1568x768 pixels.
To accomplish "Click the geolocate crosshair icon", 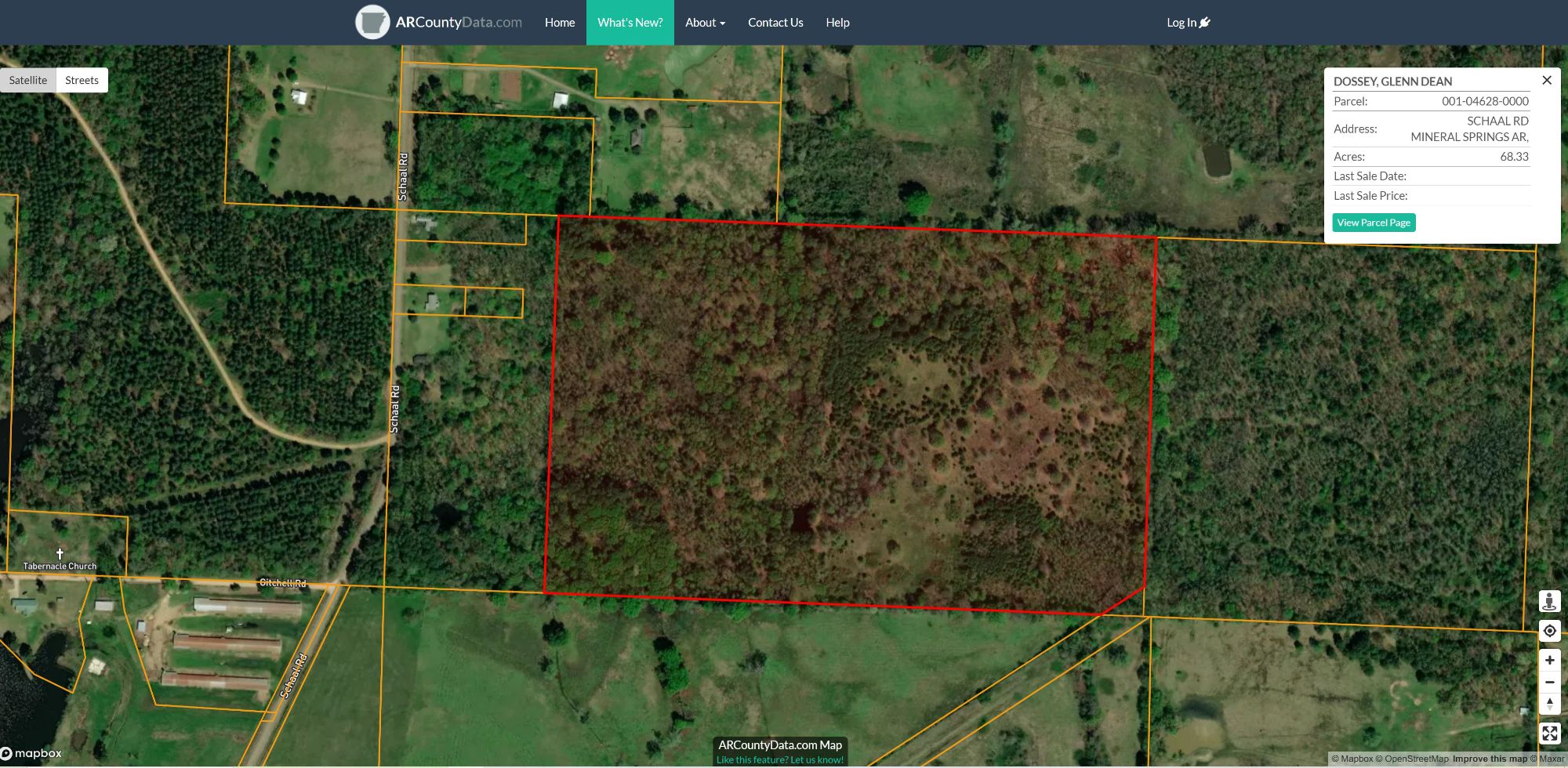I will click(x=1550, y=630).
